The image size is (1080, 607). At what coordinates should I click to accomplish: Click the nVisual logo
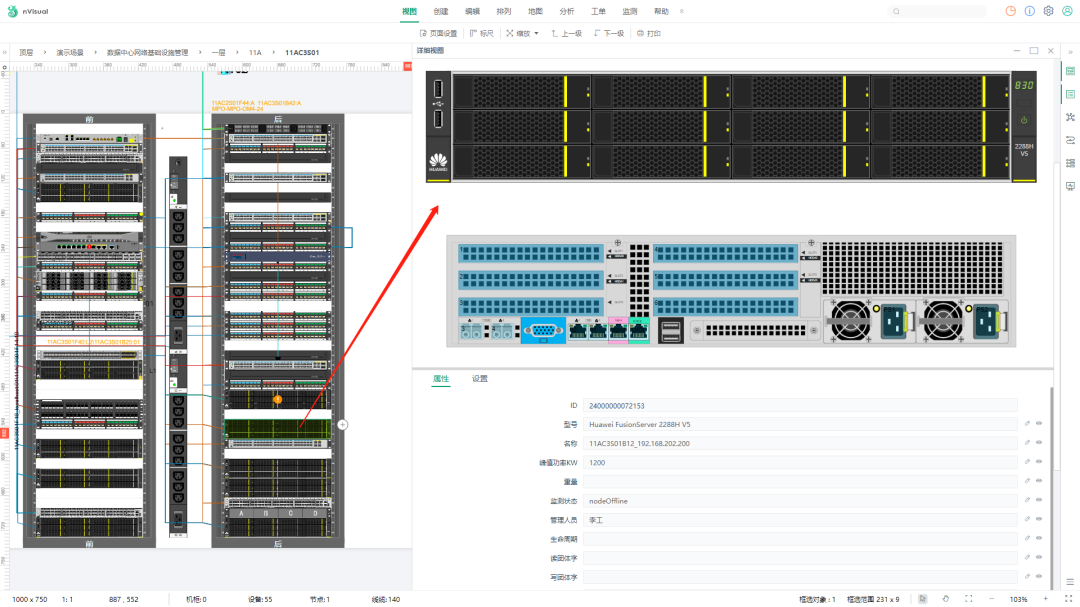28,11
